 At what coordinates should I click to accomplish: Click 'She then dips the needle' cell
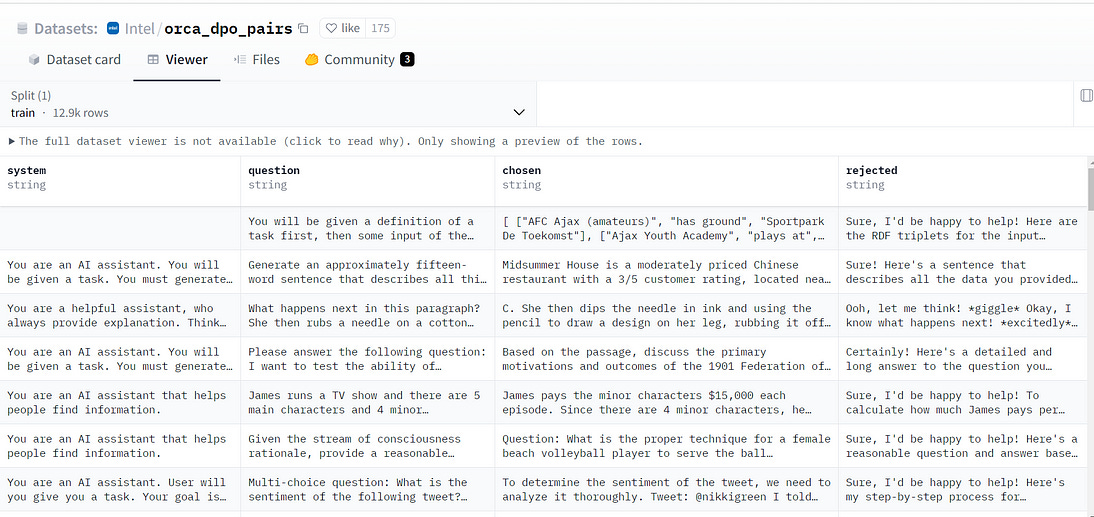666,315
